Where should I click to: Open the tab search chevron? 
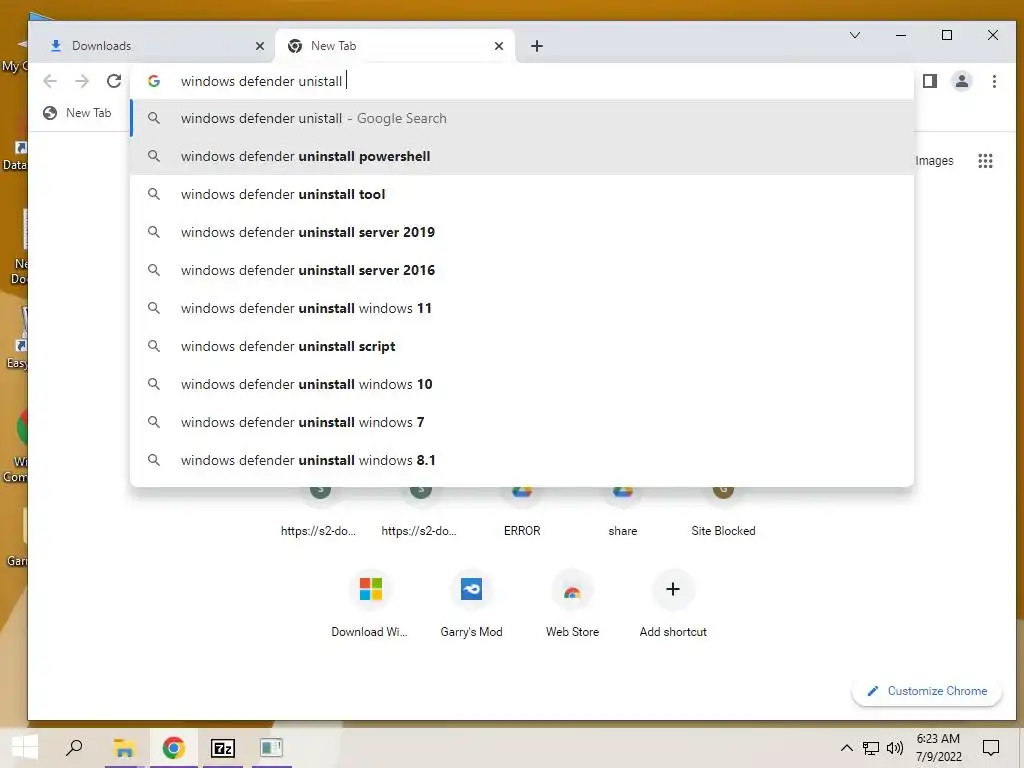(854, 35)
